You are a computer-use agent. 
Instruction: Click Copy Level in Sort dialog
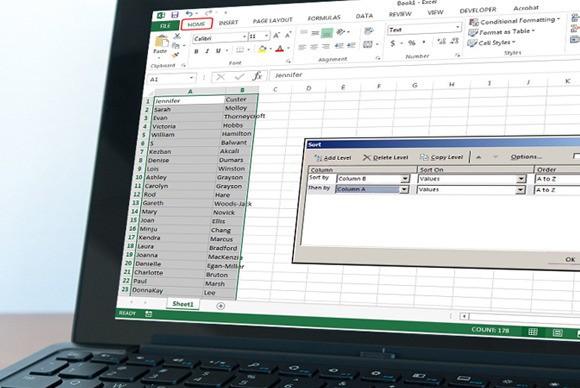click(x=442, y=157)
